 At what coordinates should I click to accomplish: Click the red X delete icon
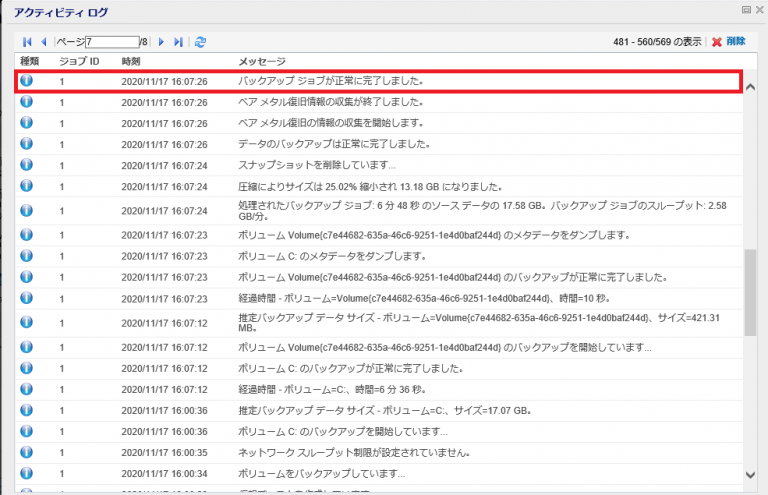[715, 42]
